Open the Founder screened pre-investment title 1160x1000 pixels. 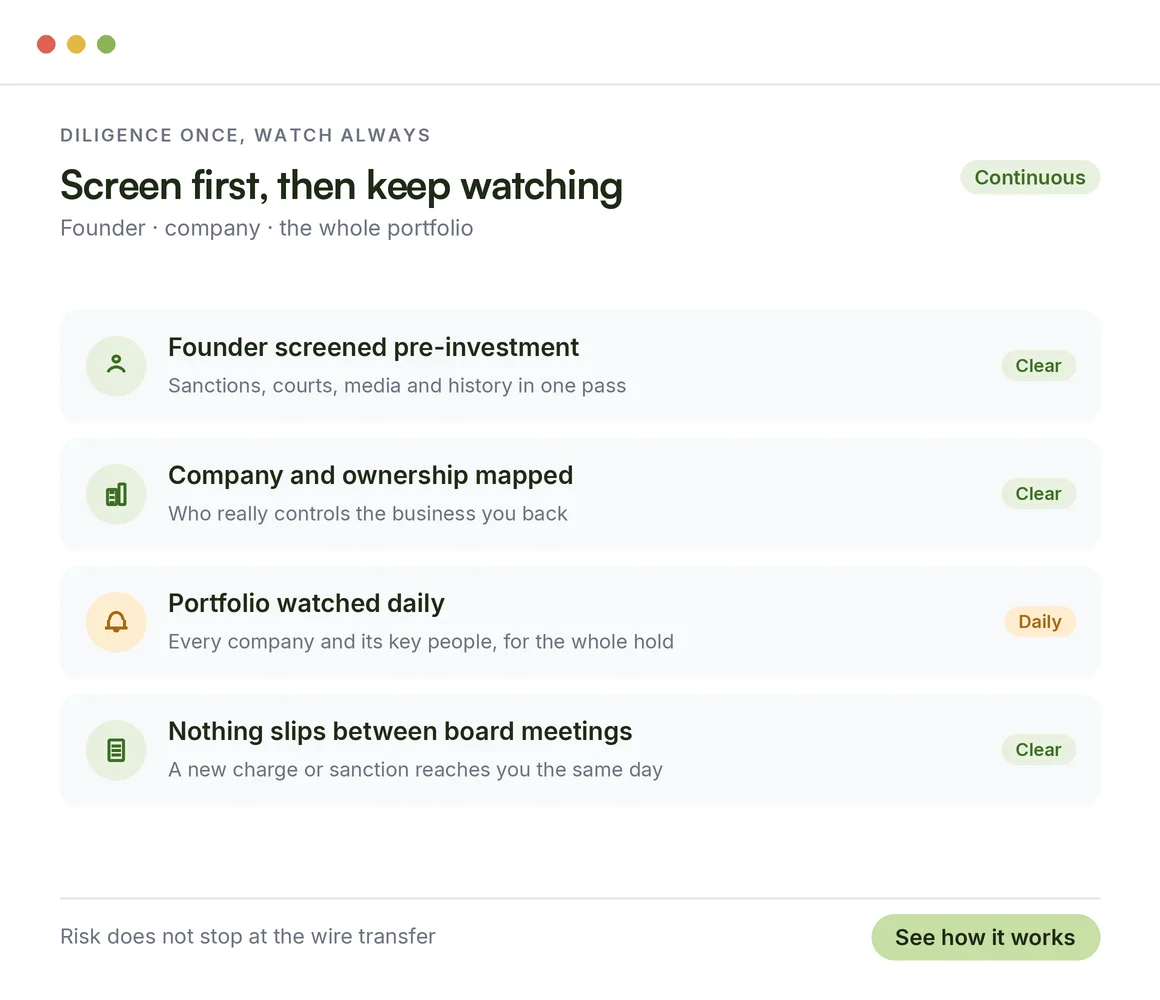click(x=373, y=347)
